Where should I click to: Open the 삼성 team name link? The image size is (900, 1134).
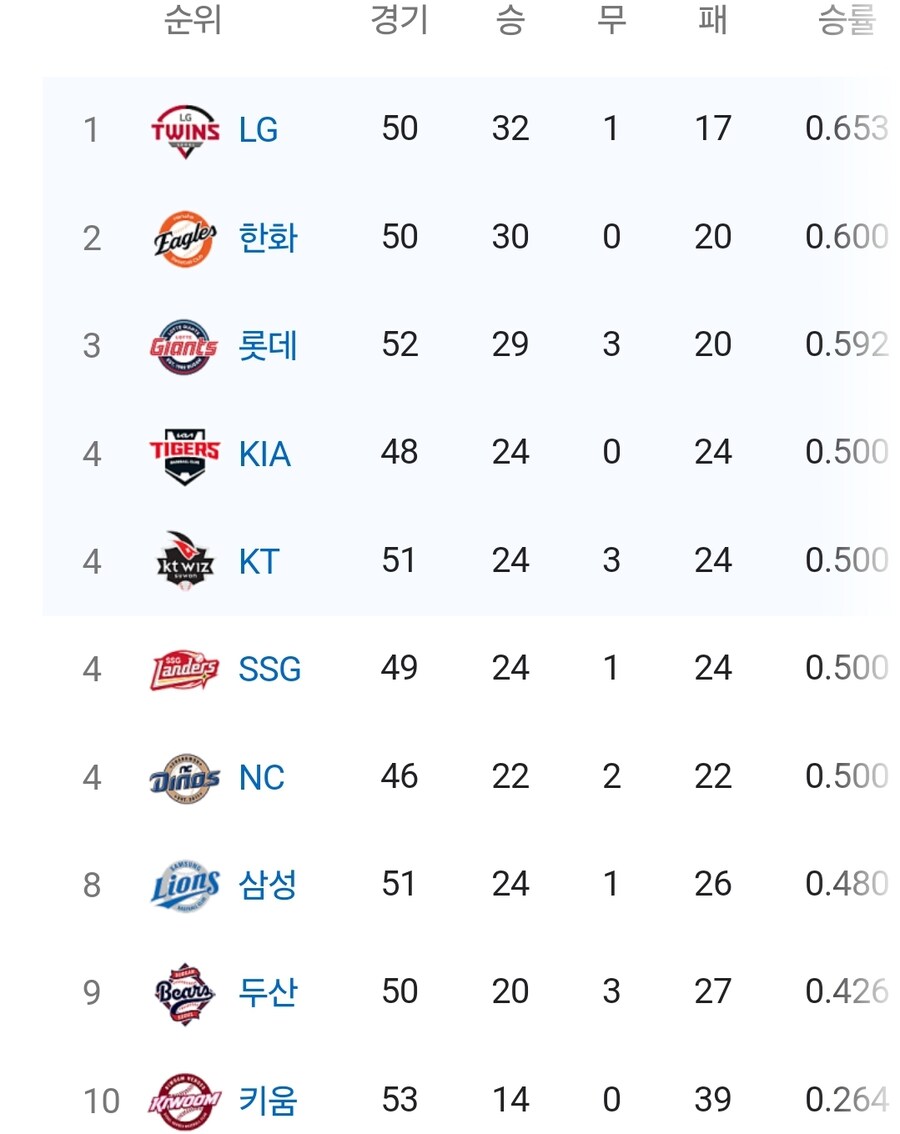pos(268,885)
